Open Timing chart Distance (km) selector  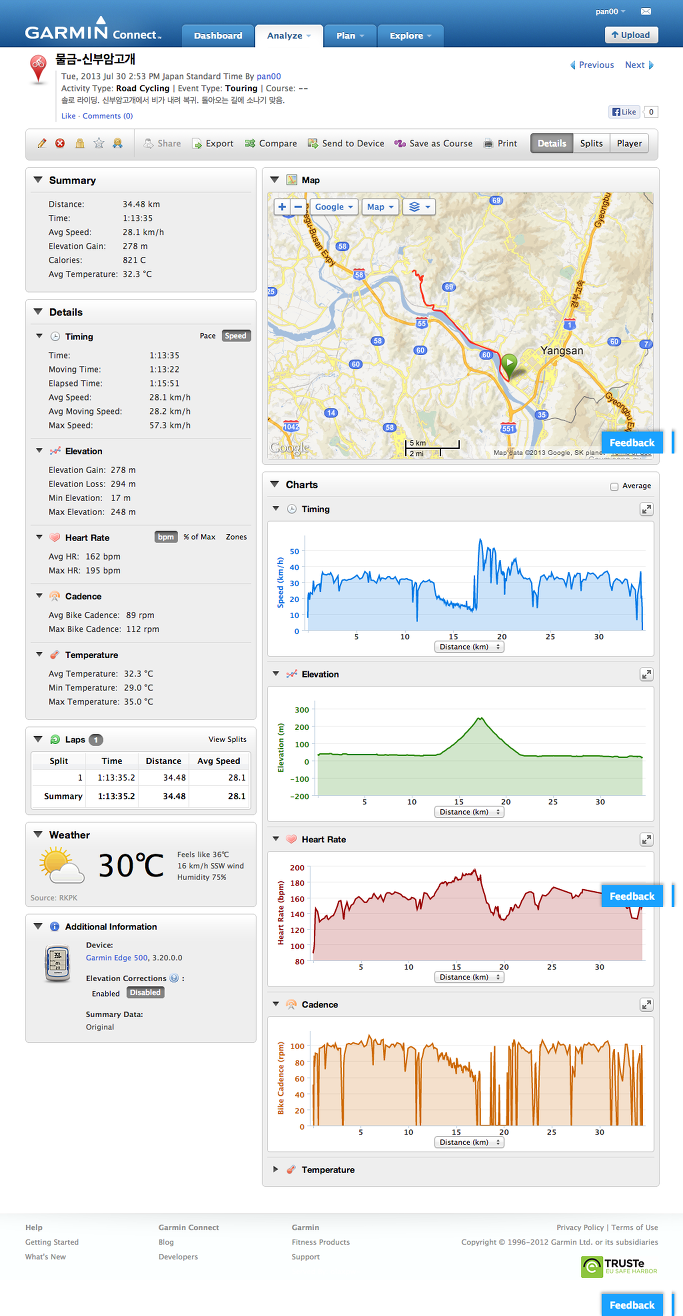click(x=470, y=647)
